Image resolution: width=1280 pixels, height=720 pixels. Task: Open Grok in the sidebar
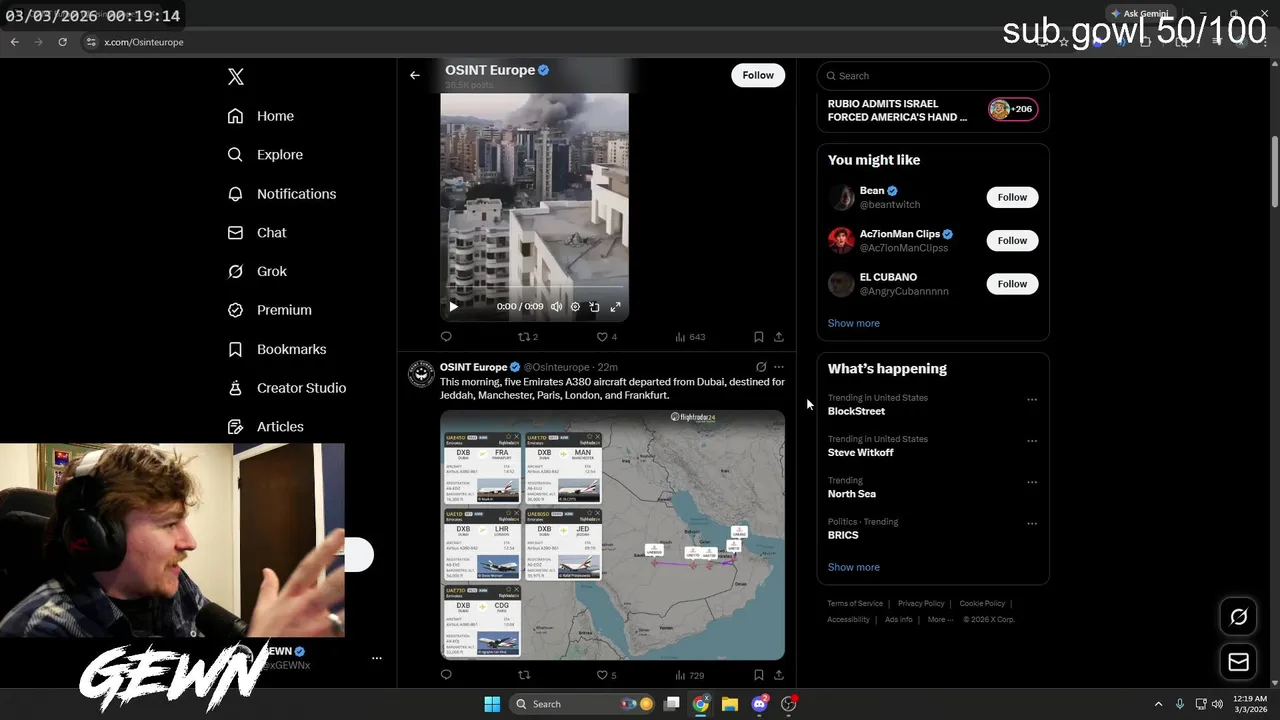click(x=257, y=271)
